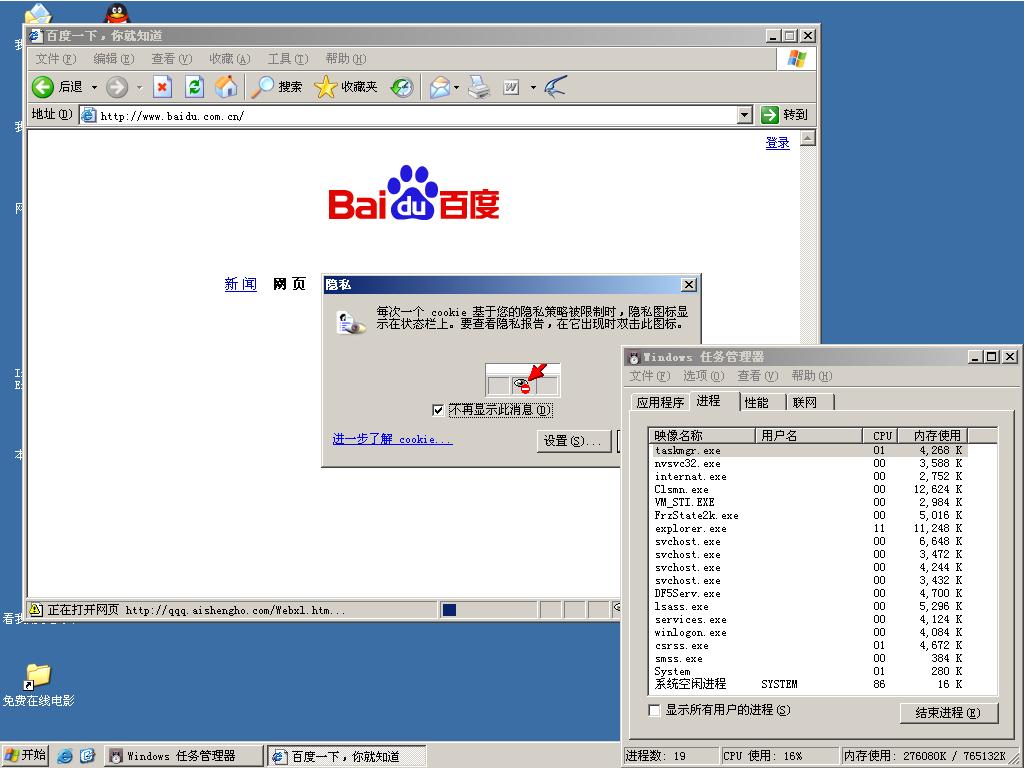Click 设置 button in privacy dialog
Image resolution: width=1024 pixels, height=768 pixels.
pyautogui.click(x=573, y=441)
